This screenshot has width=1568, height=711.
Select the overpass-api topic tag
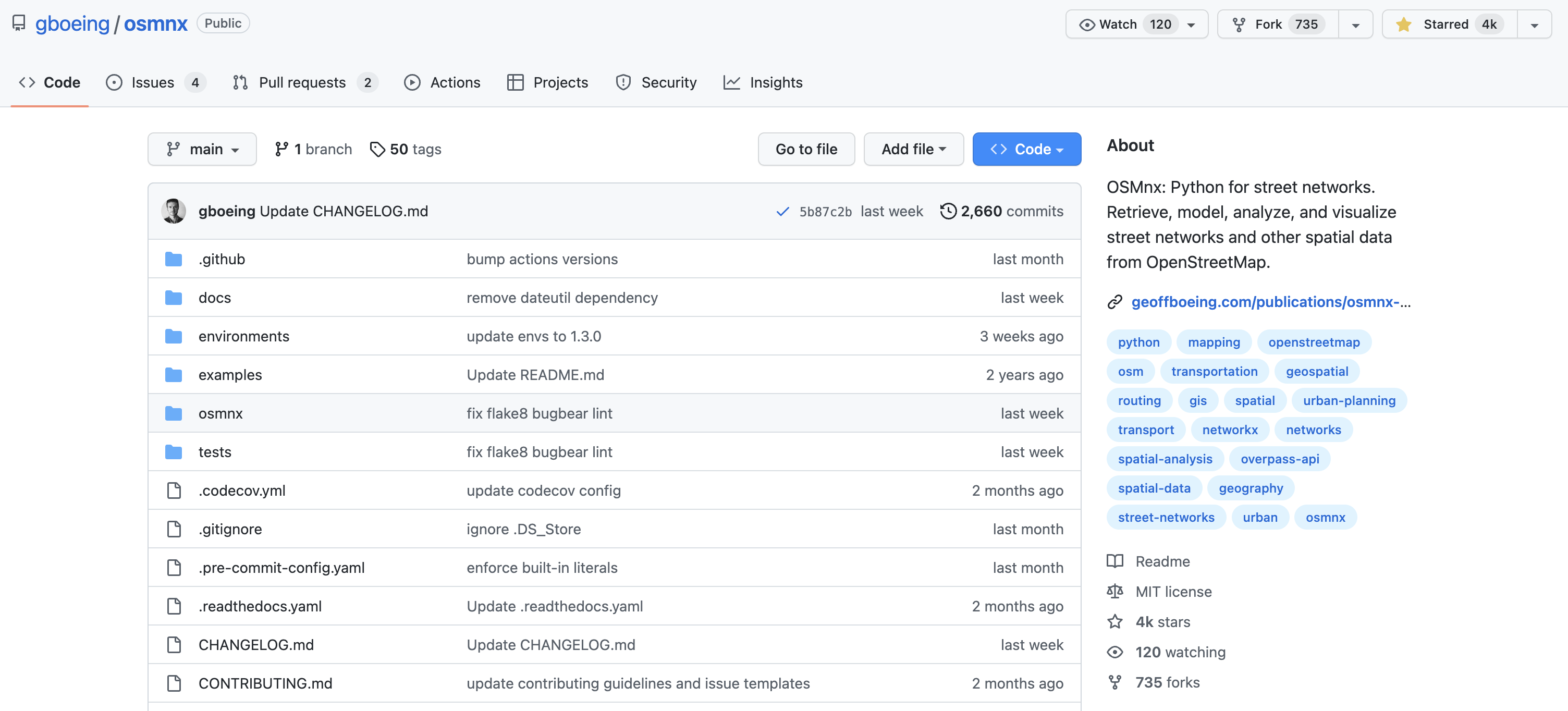tap(1280, 459)
